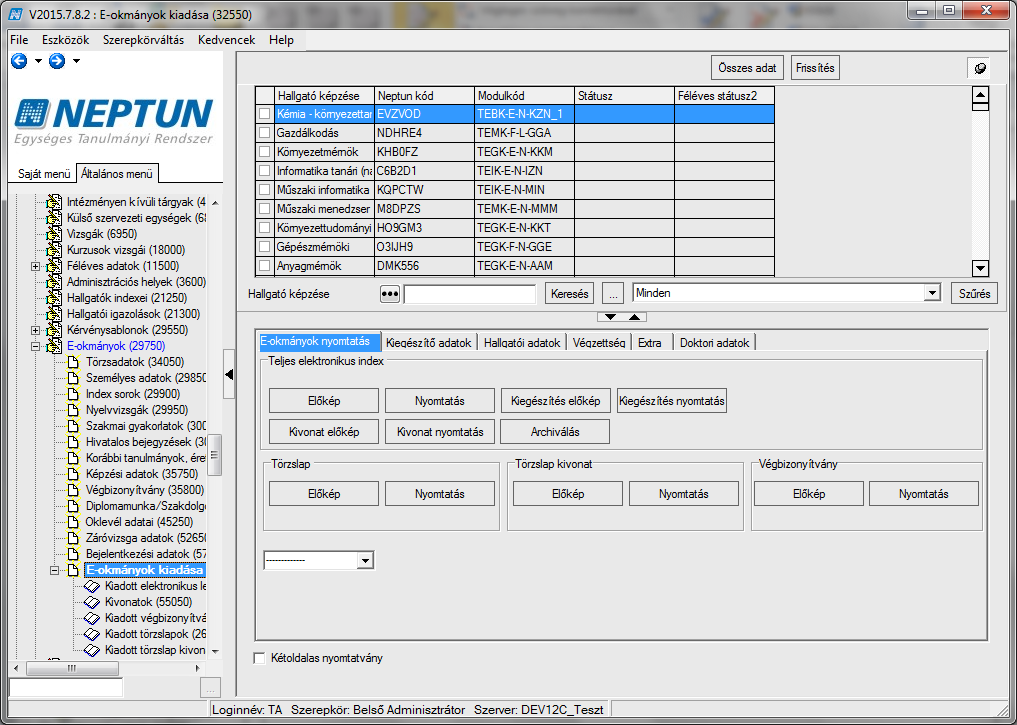The height and width of the screenshot is (725, 1017).
Task: Open the Minden filter dropdown
Action: click(x=932, y=293)
